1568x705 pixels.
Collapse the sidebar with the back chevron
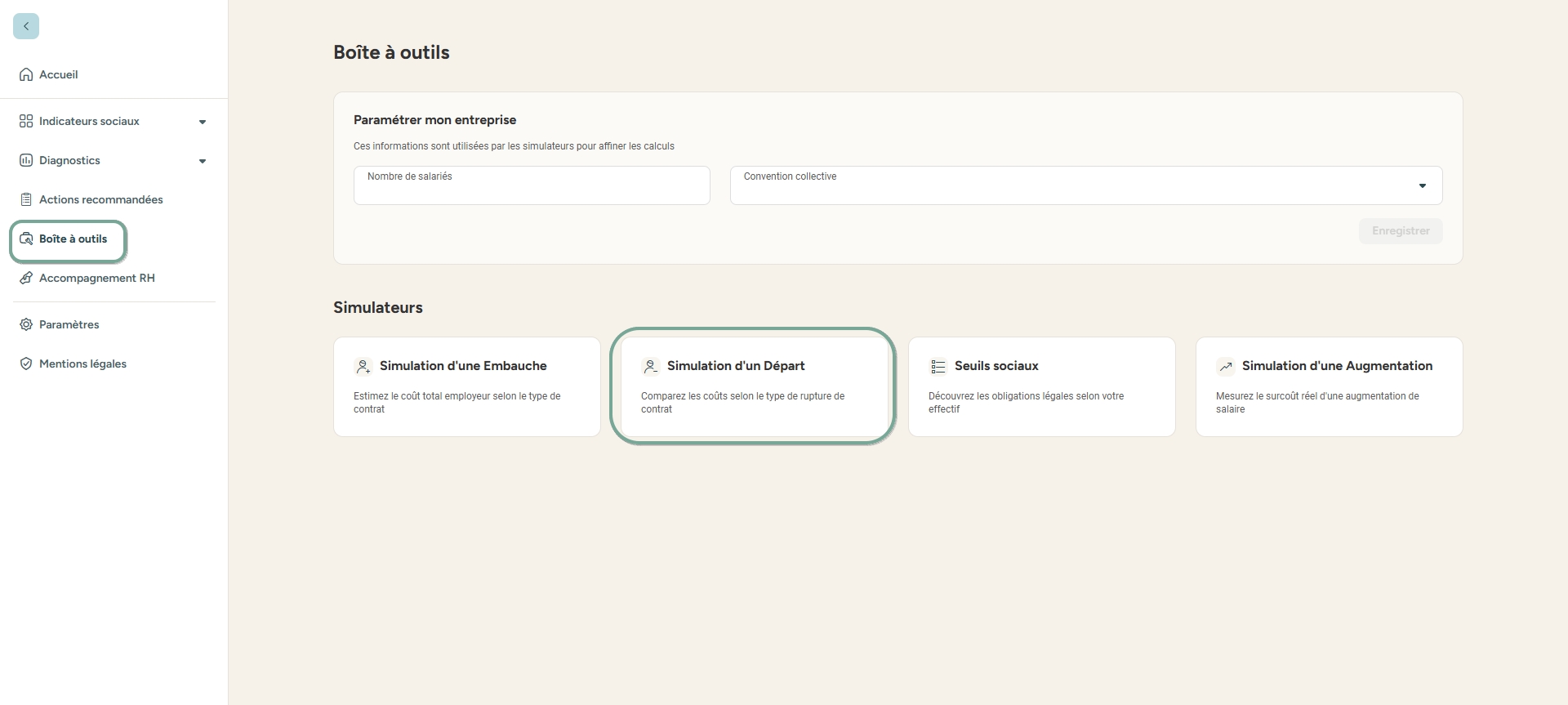point(26,26)
